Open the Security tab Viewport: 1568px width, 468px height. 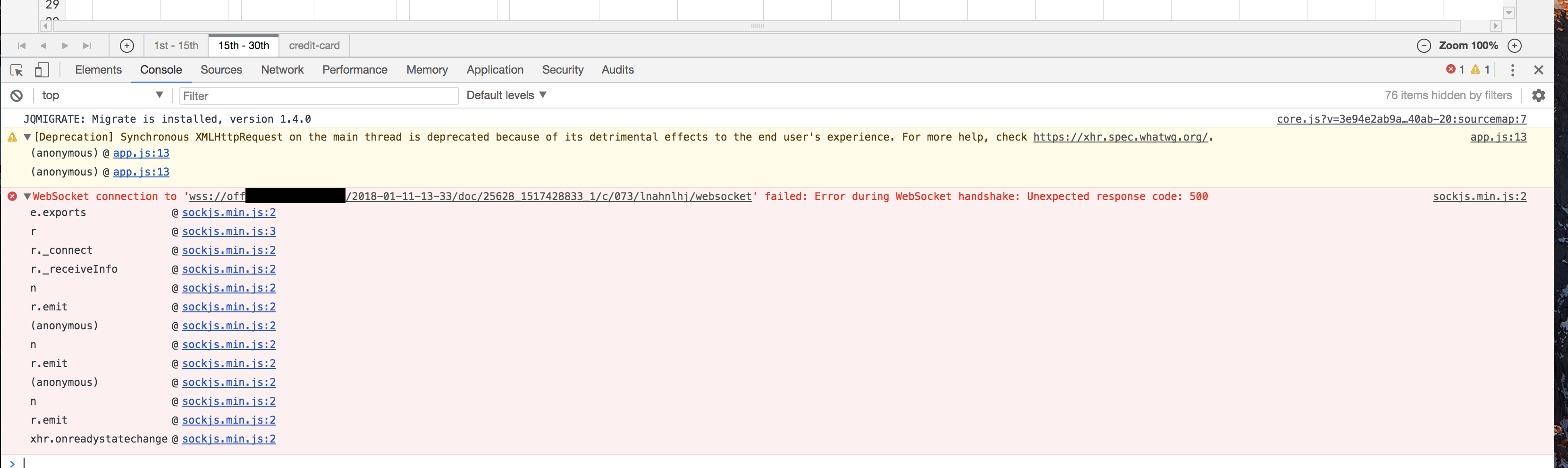pyautogui.click(x=563, y=70)
